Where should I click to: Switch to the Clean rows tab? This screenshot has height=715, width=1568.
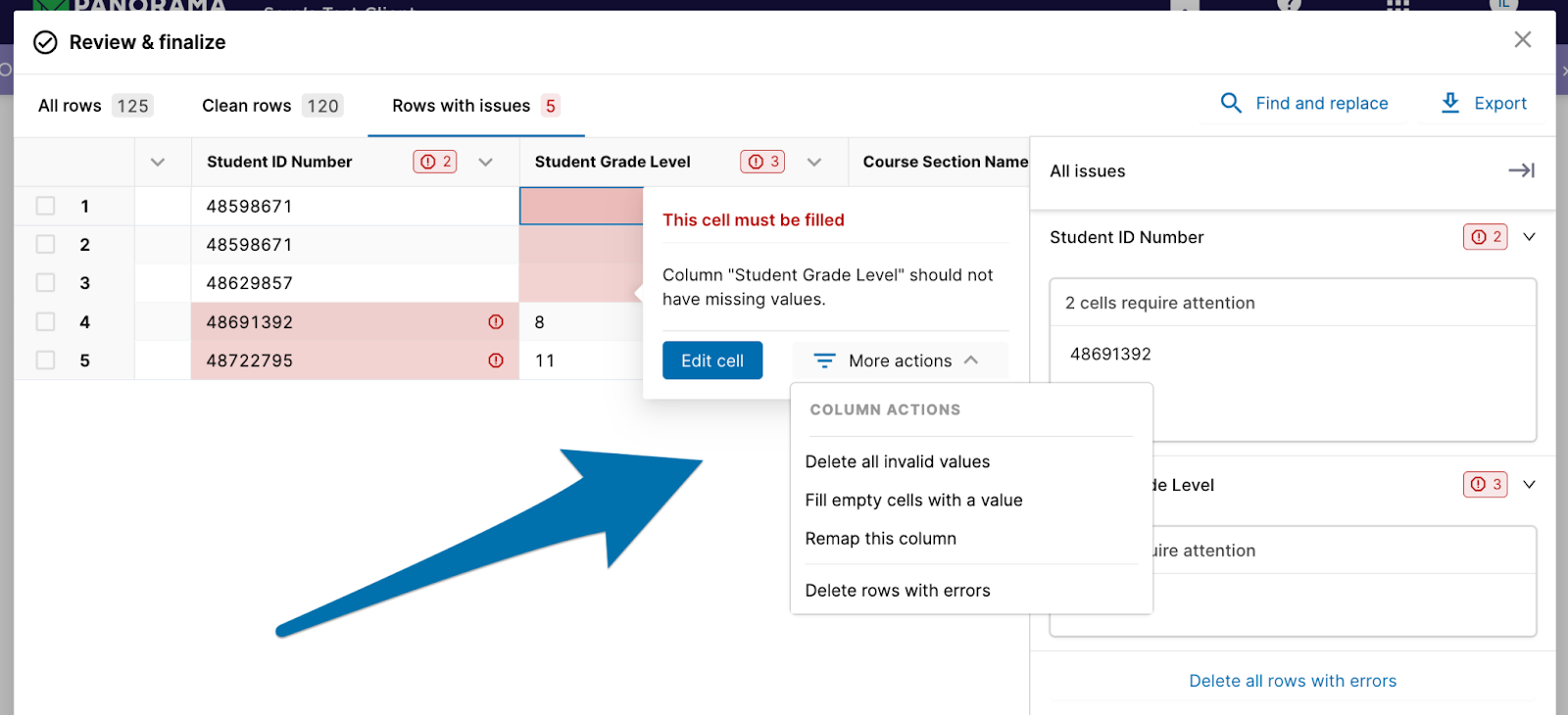pos(272,106)
